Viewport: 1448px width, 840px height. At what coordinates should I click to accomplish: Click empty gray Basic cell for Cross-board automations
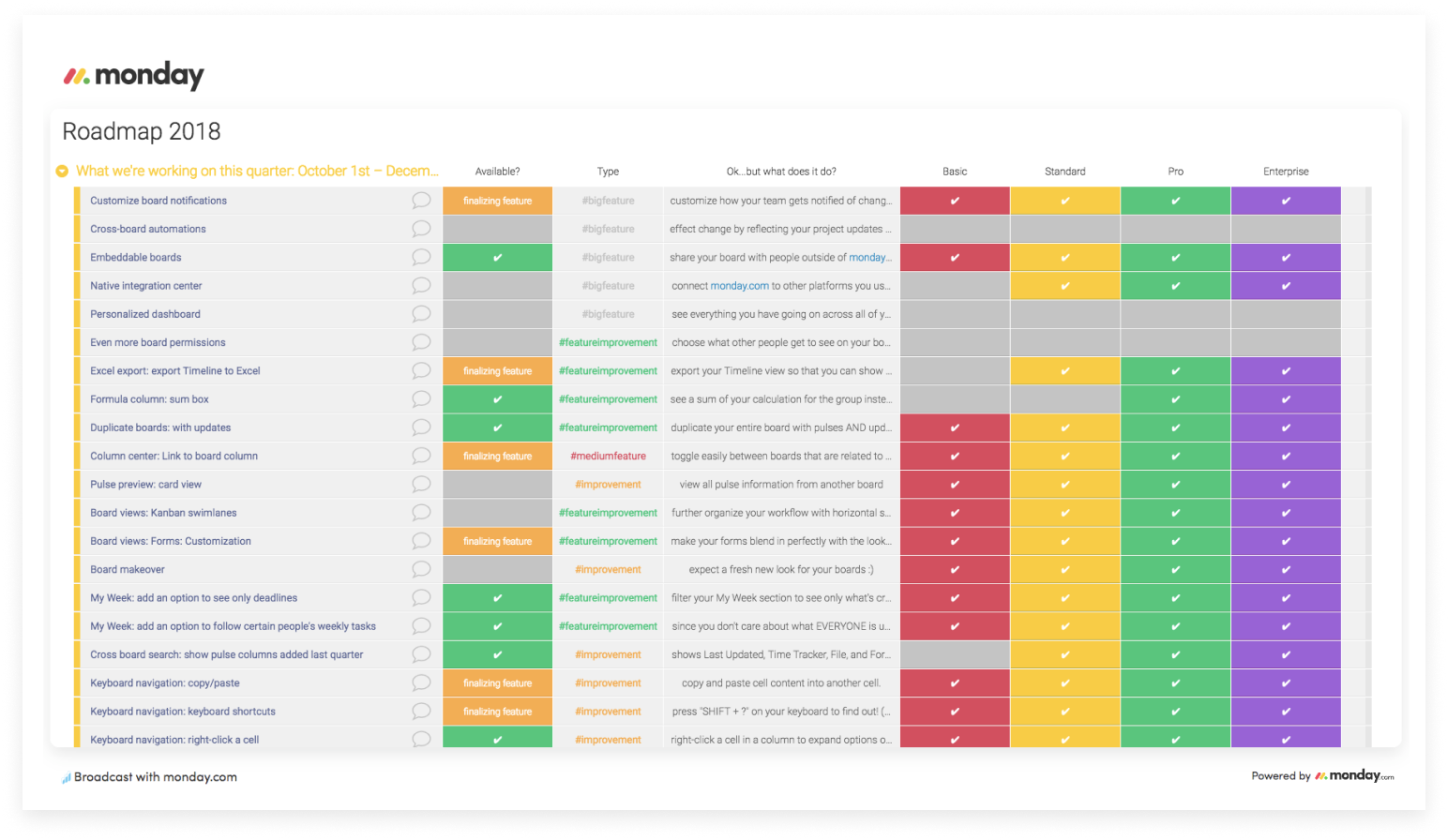coord(955,229)
